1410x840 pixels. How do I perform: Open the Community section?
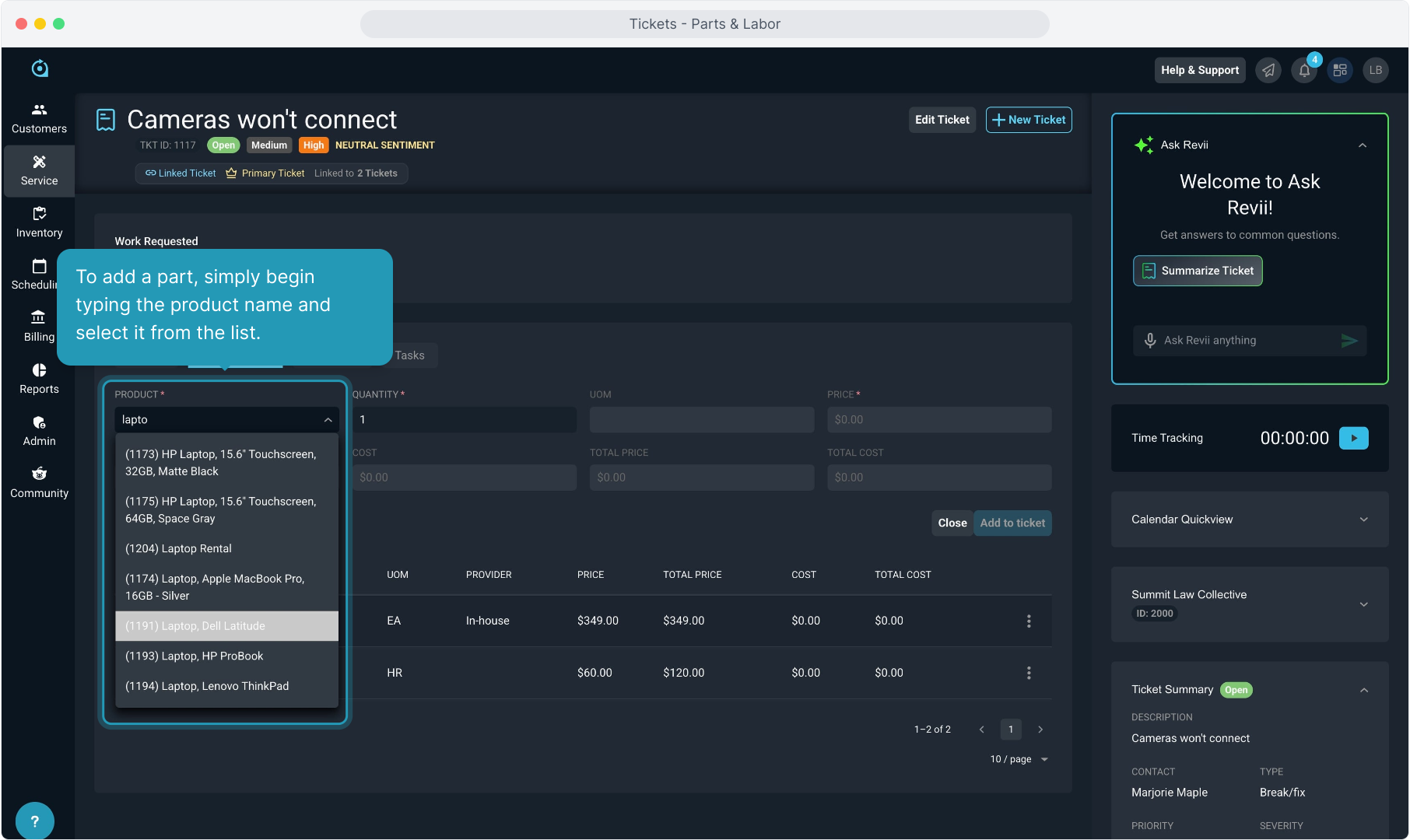tap(39, 483)
